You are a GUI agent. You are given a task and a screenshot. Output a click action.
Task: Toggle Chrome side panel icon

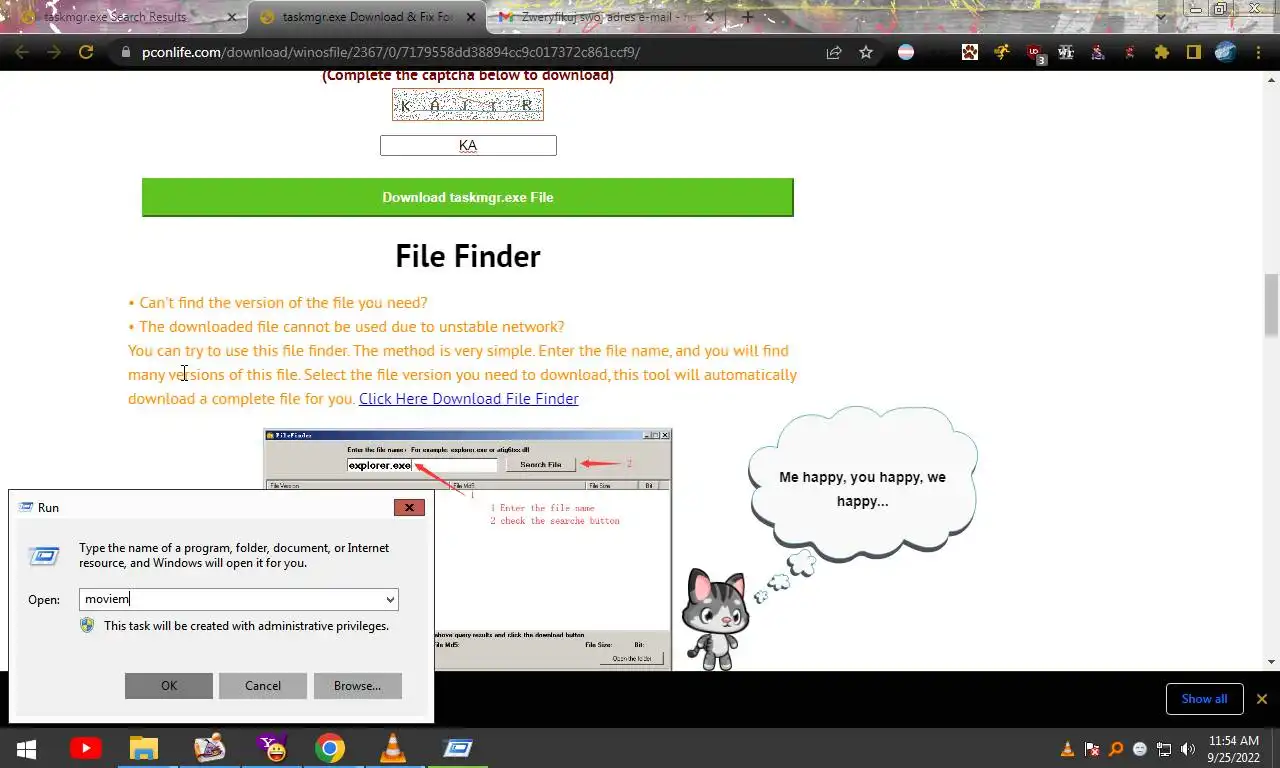point(1193,52)
